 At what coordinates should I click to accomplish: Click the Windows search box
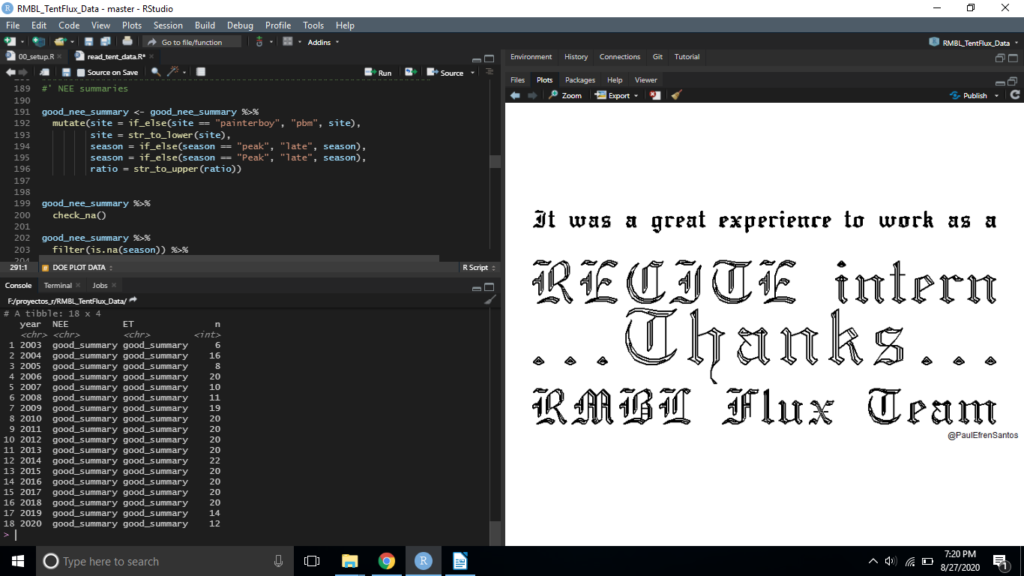tap(165, 561)
